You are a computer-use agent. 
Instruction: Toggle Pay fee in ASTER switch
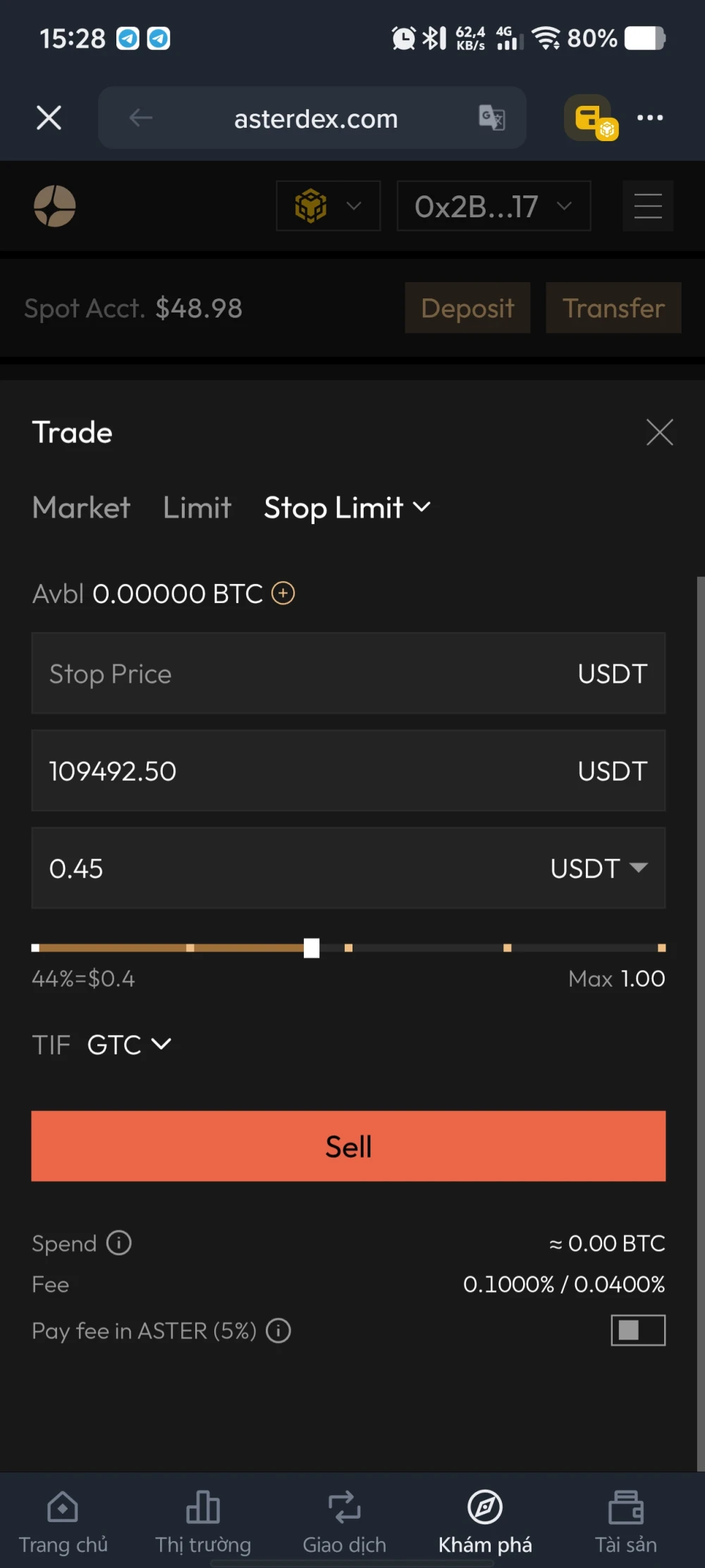[637, 1330]
